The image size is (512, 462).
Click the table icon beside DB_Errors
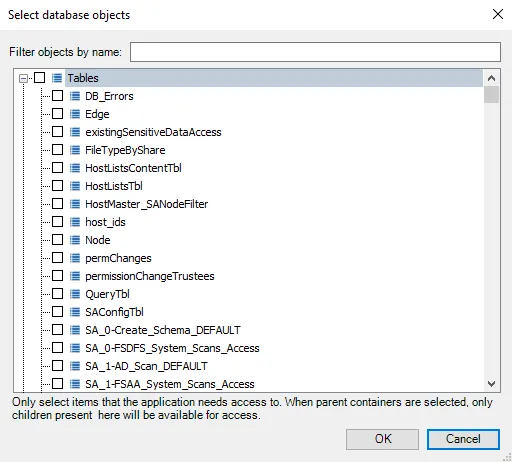click(x=75, y=96)
